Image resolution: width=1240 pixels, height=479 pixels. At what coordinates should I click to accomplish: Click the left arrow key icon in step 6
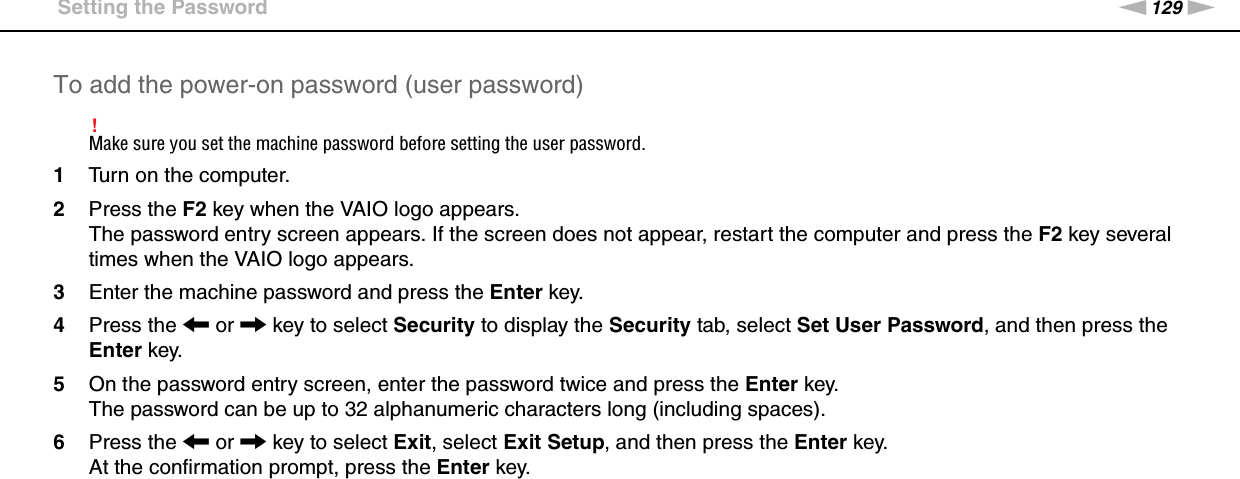[x=194, y=442]
